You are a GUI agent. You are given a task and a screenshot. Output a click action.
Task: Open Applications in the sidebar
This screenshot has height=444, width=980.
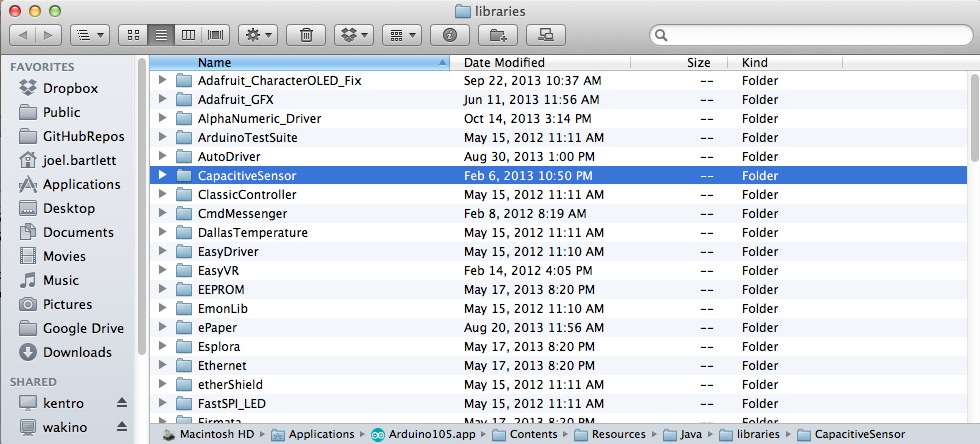(x=68, y=184)
